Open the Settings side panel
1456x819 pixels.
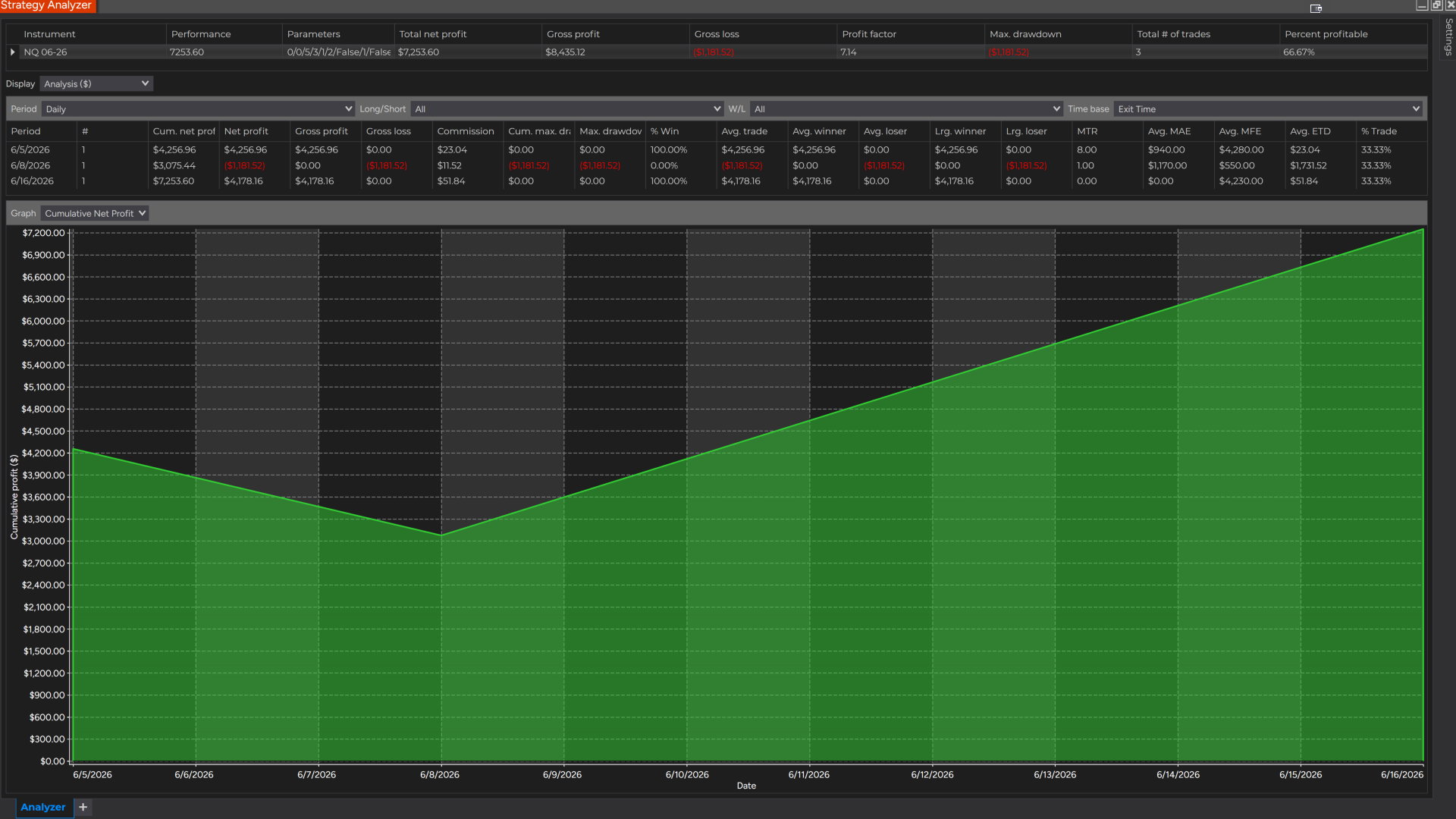[1448, 36]
